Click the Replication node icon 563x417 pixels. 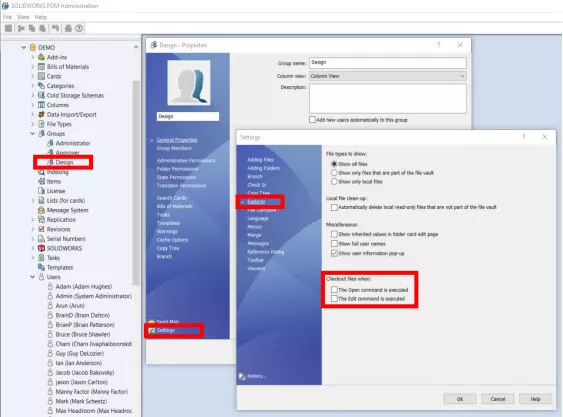(41, 219)
